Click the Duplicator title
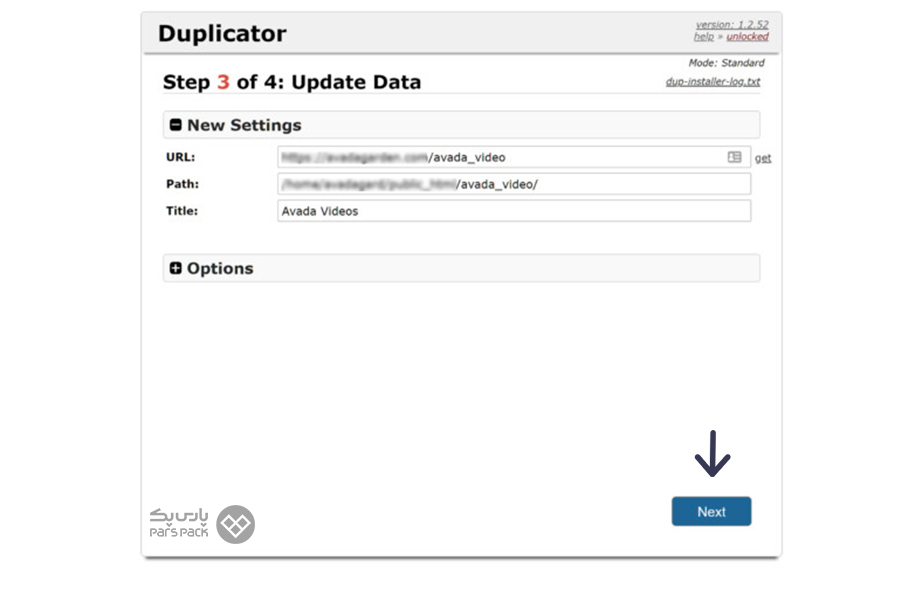 point(222,33)
